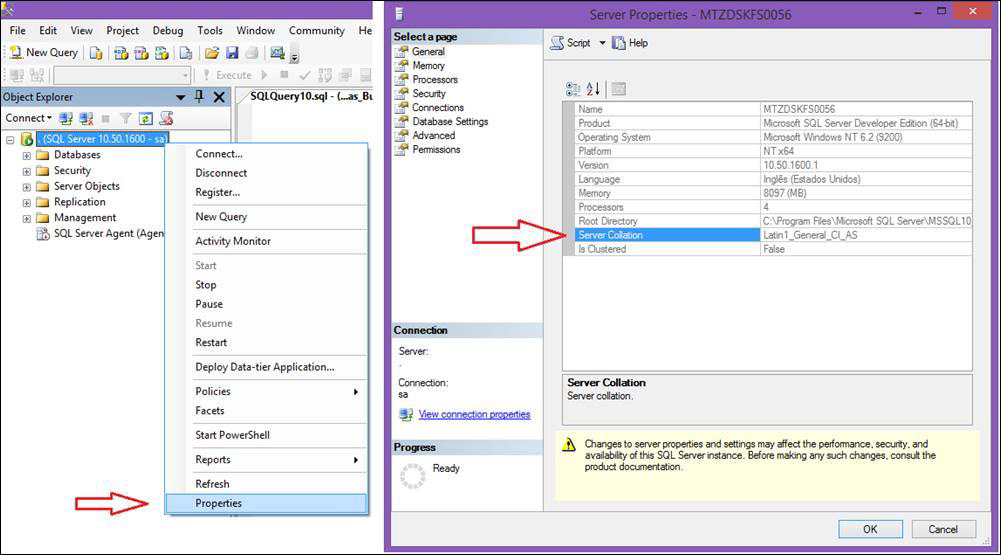The image size is (1001, 555).
Task: Click the Analysis Services MDX Query icon
Action: click(x=121, y=53)
